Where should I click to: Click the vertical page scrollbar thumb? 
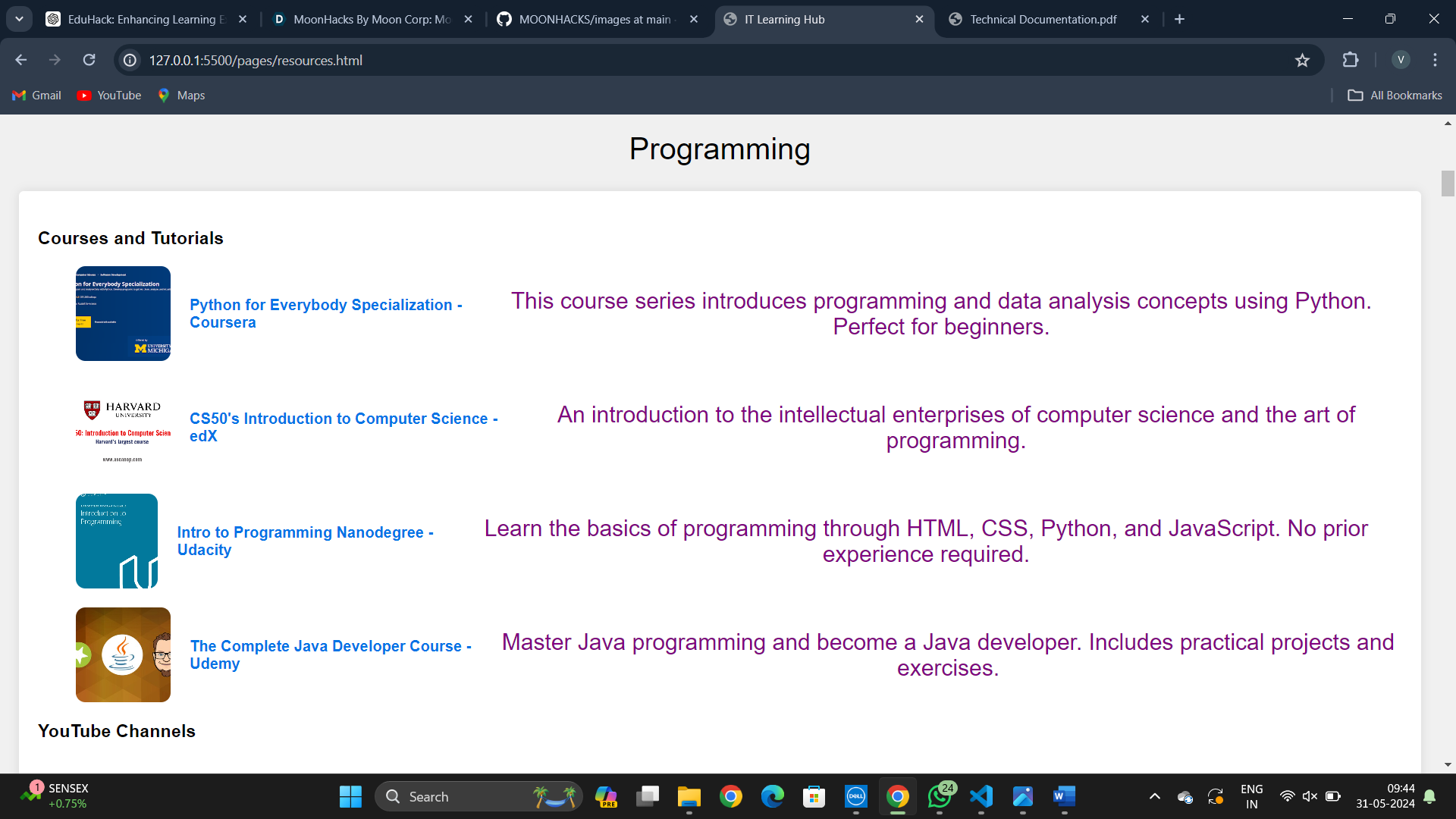pyautogui.click(x=1448, y=184)
